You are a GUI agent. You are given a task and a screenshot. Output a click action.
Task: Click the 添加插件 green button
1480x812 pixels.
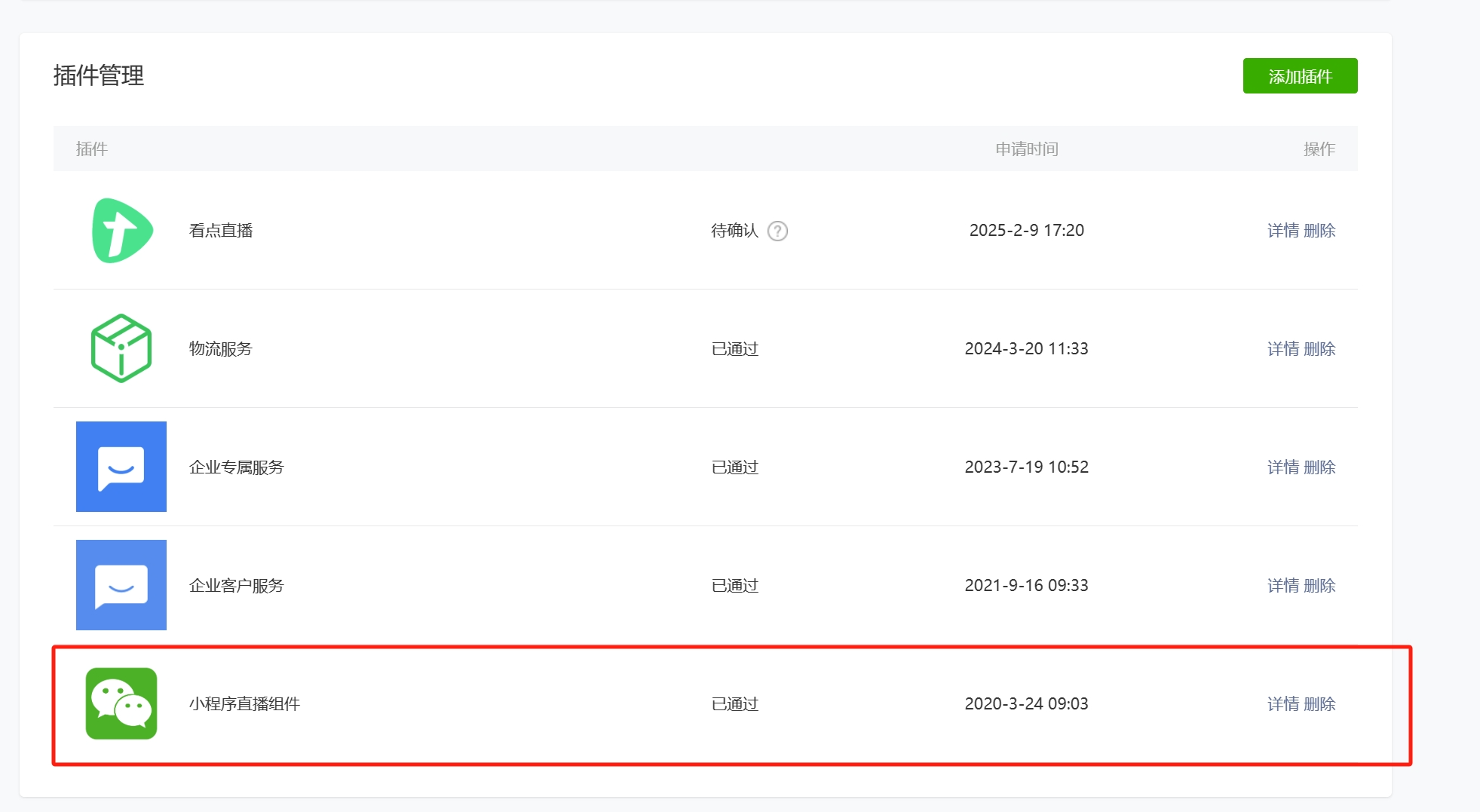[1300, 76]
